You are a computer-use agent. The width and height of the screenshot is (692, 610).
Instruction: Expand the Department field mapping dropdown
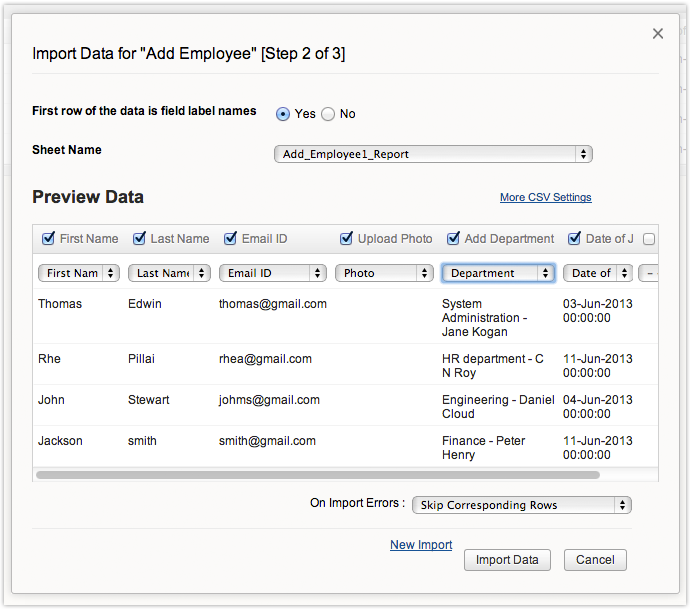[x=498, y=273]
